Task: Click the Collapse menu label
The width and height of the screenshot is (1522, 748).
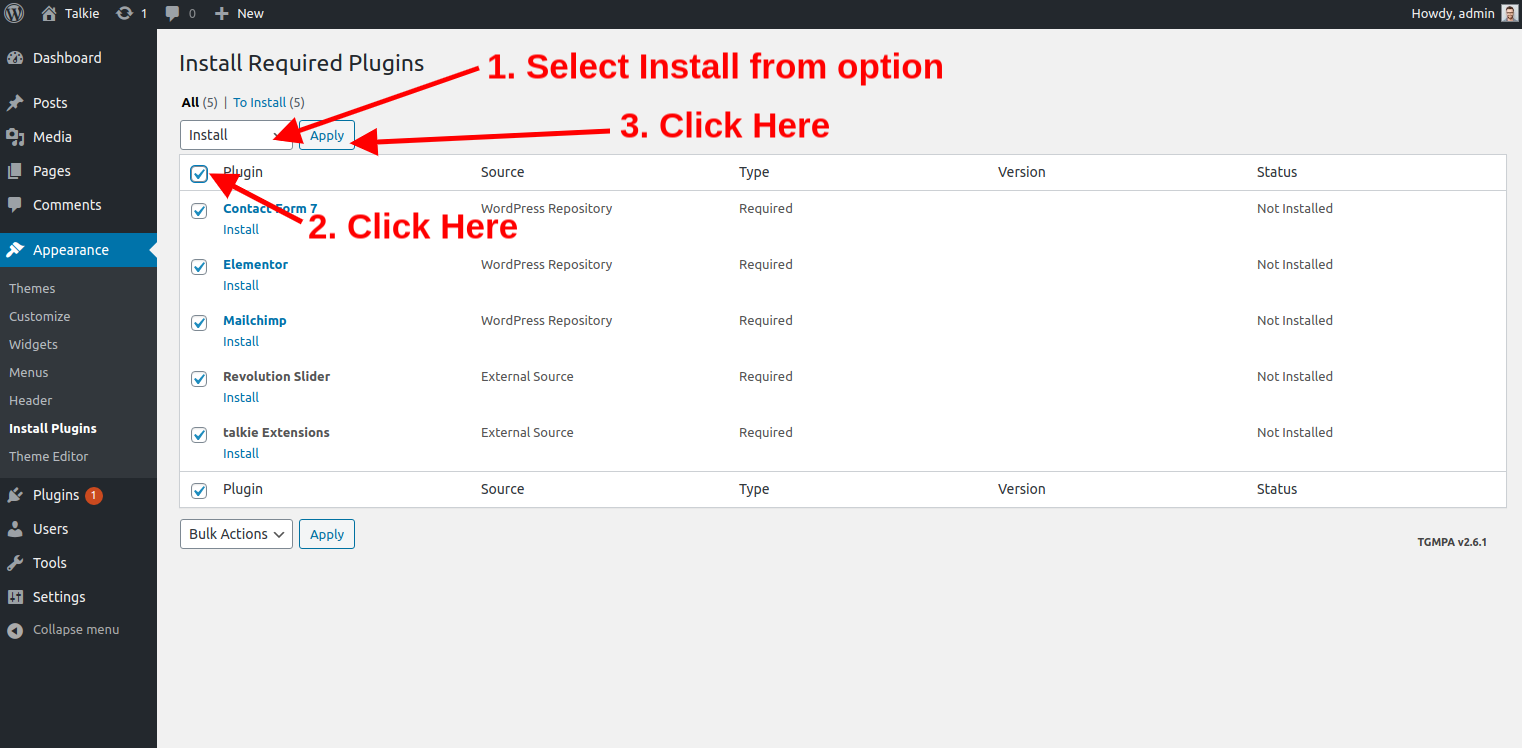Action: click(x=76, y=630)
